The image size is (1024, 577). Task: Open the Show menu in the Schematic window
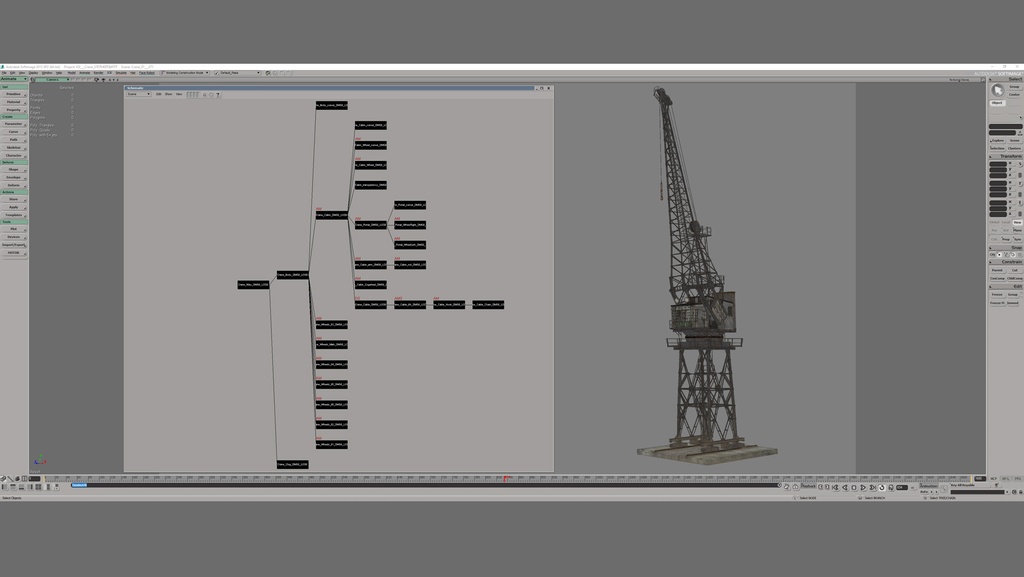click(x=168, y=92)
